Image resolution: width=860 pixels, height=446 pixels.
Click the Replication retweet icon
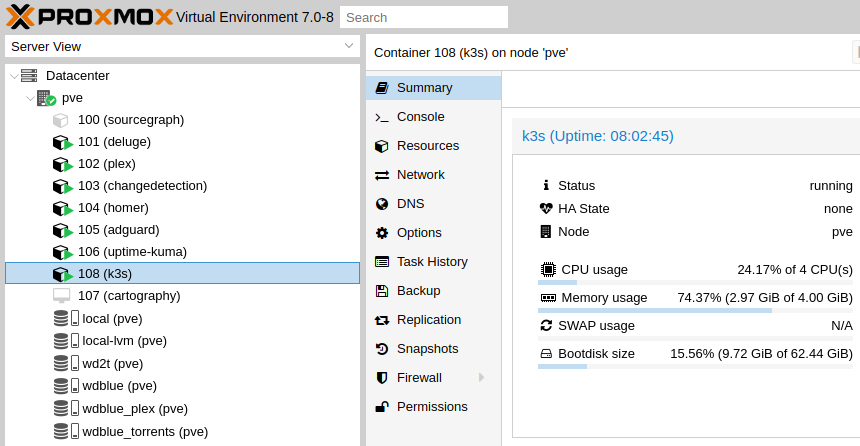pyautogui.click(x=382, y=320)
